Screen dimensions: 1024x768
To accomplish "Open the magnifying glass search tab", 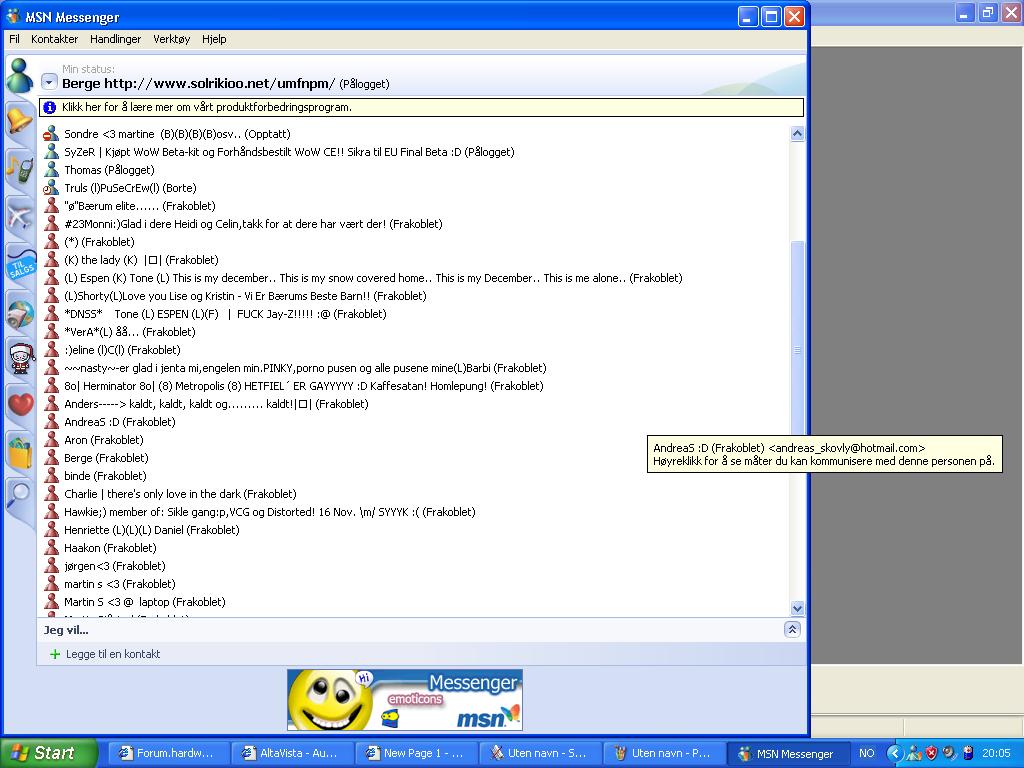I will click(x=19, y=496).
